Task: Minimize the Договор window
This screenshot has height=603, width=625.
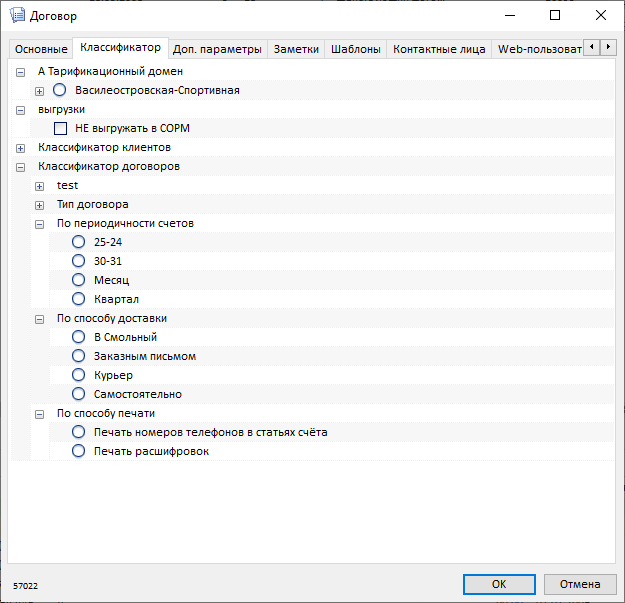Action: tap(510, 16)
